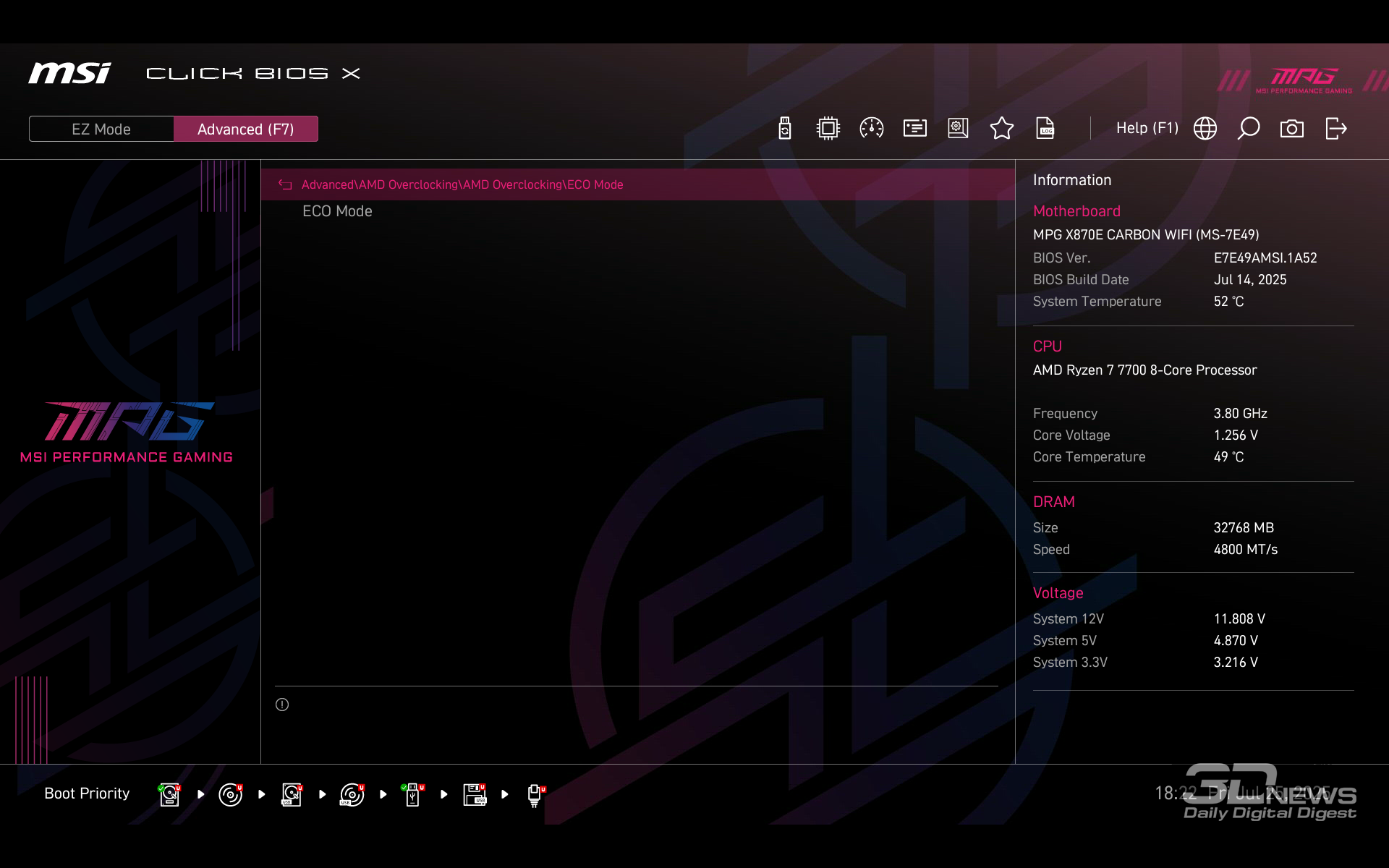Click the CPU section heading

tap(1048, 346)
